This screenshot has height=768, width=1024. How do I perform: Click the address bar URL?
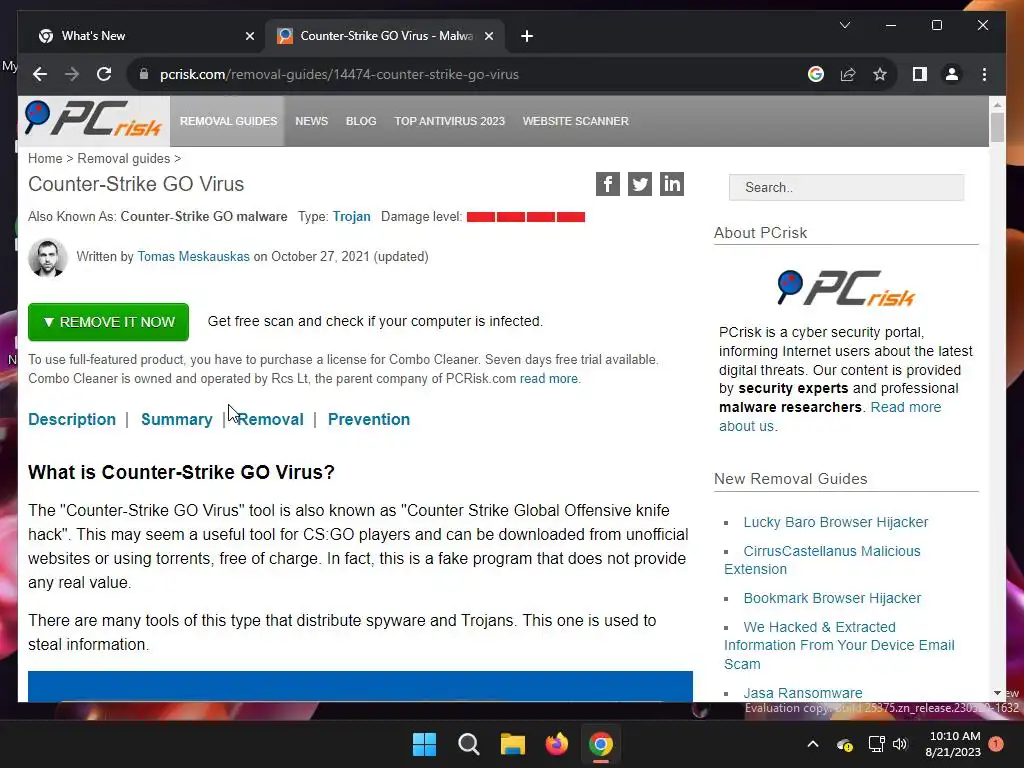(339, 74)
